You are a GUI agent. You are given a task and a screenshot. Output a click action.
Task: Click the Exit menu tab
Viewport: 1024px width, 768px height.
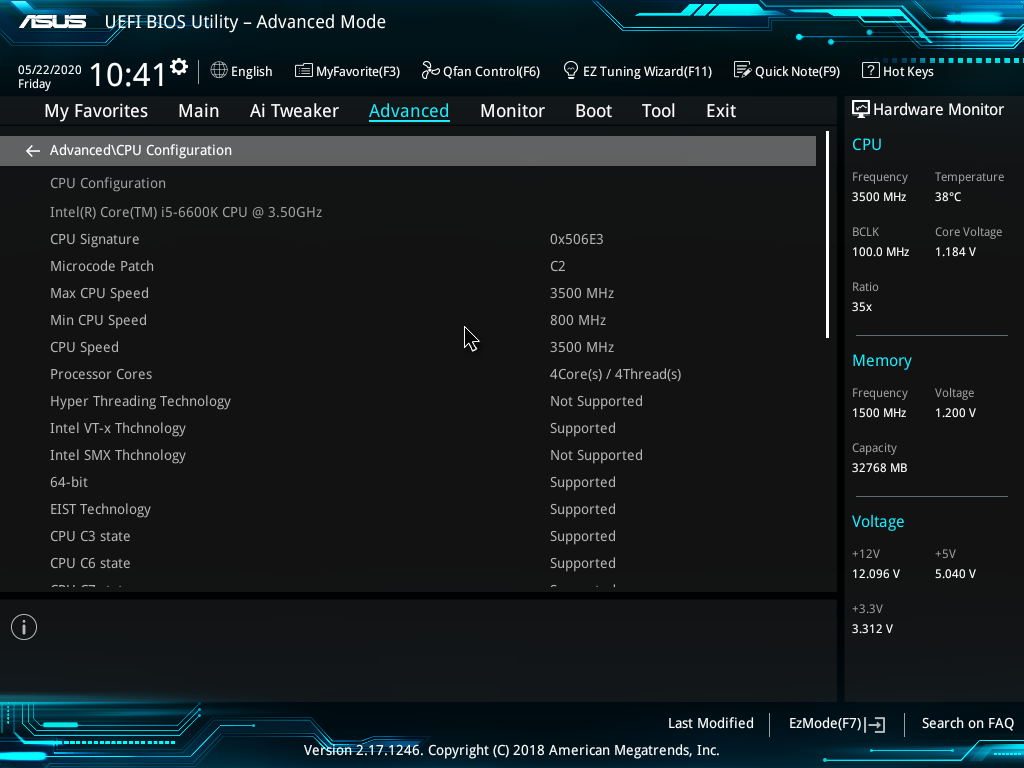point(720,111)
